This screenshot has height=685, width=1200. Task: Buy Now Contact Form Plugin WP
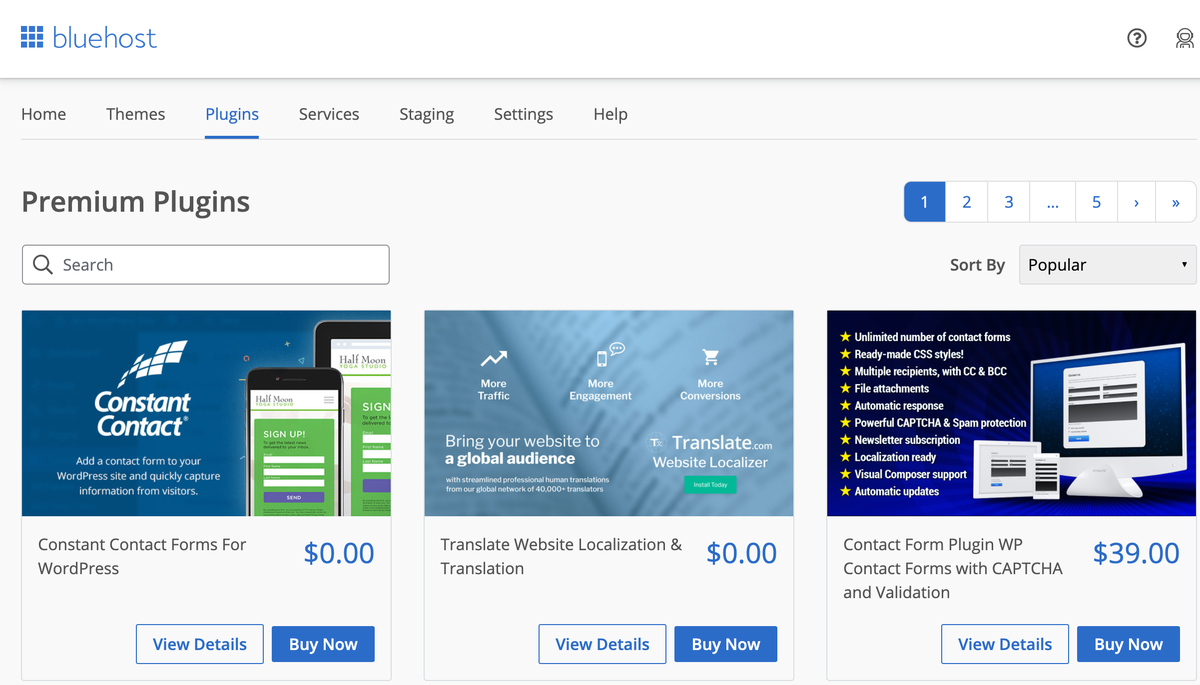click(x=1129, y=644)
